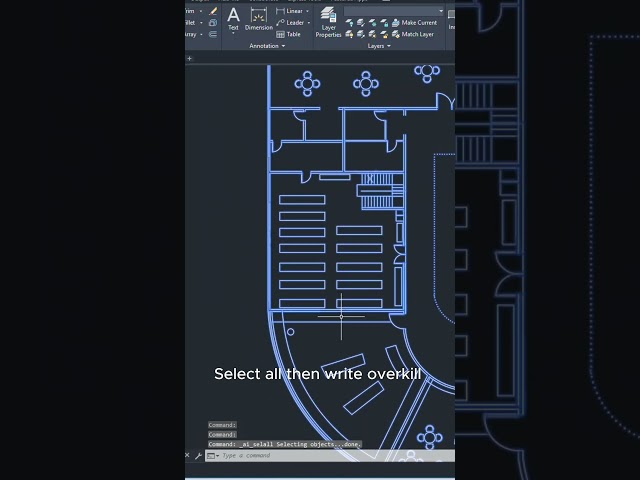640x480 pixels.
Task: Choose the Offset tool icon
Action: coord(213,34)
